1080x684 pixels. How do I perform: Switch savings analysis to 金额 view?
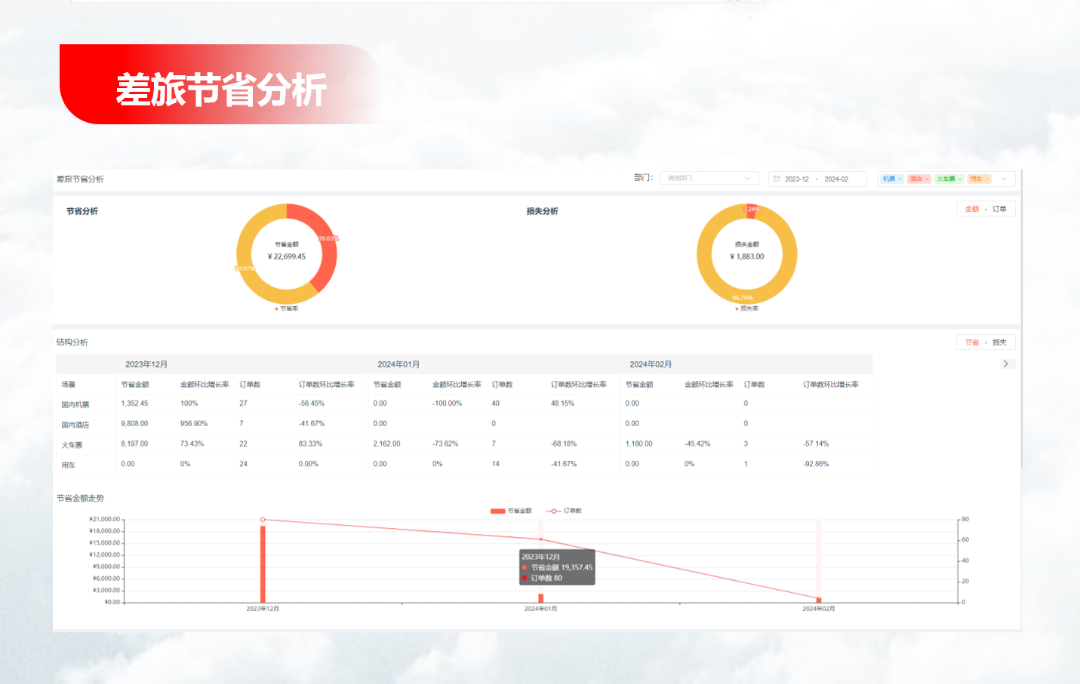click(972, 209)
